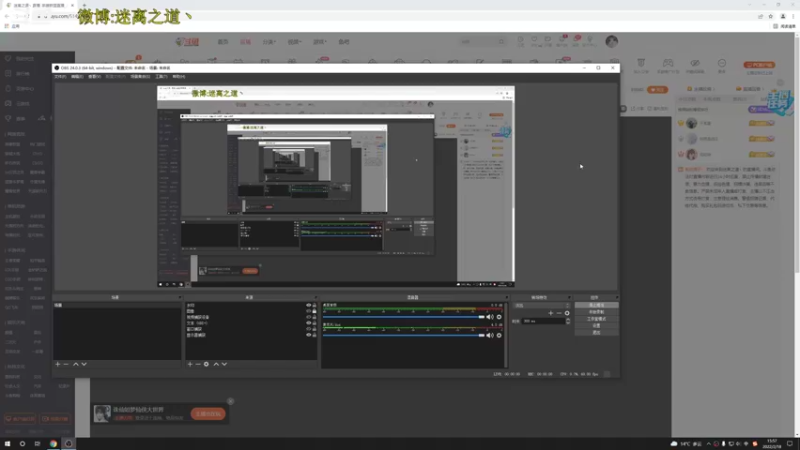Toggle visibility of the fourth source in list

point(309,323)
